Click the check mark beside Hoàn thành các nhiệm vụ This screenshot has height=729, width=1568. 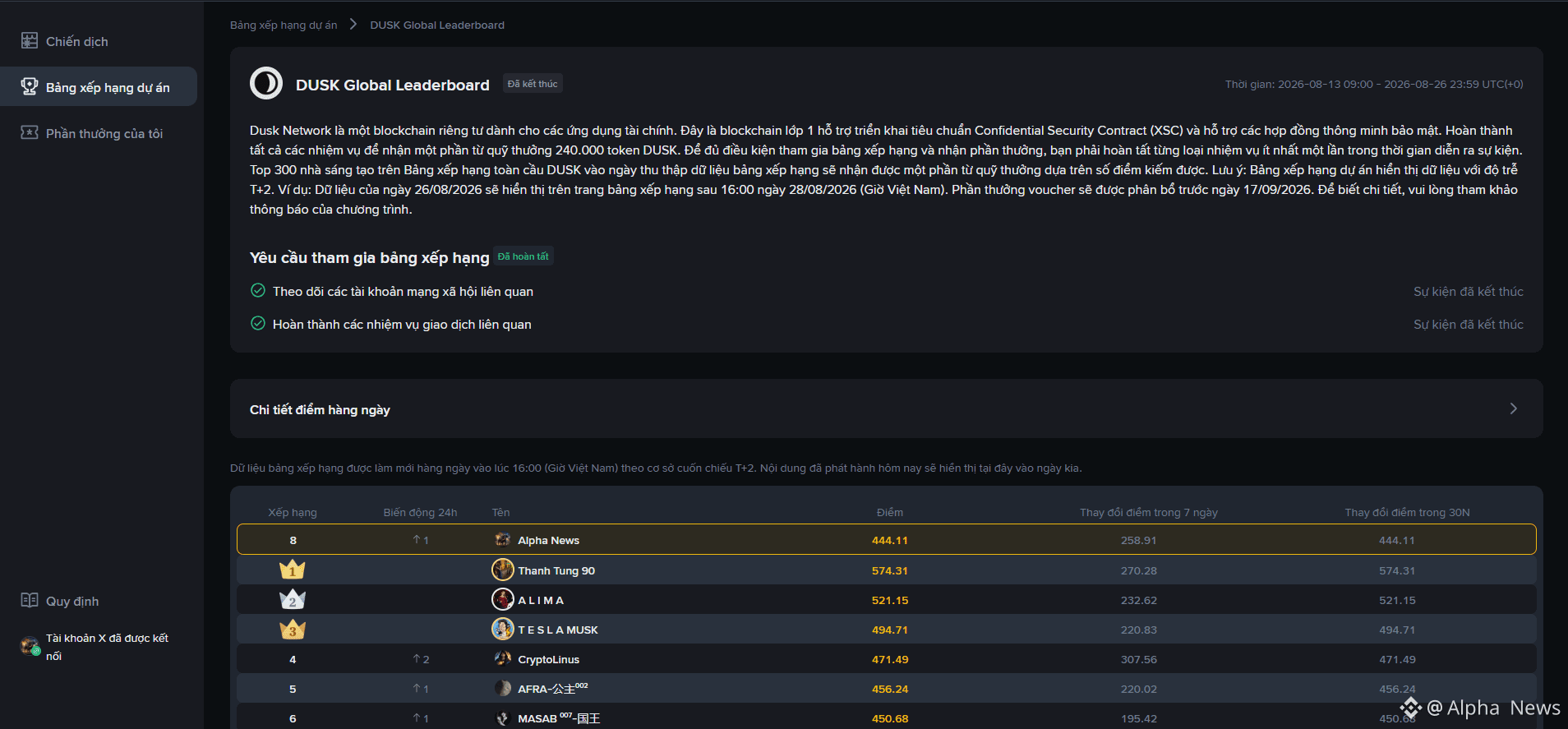[x=258, y=323]
